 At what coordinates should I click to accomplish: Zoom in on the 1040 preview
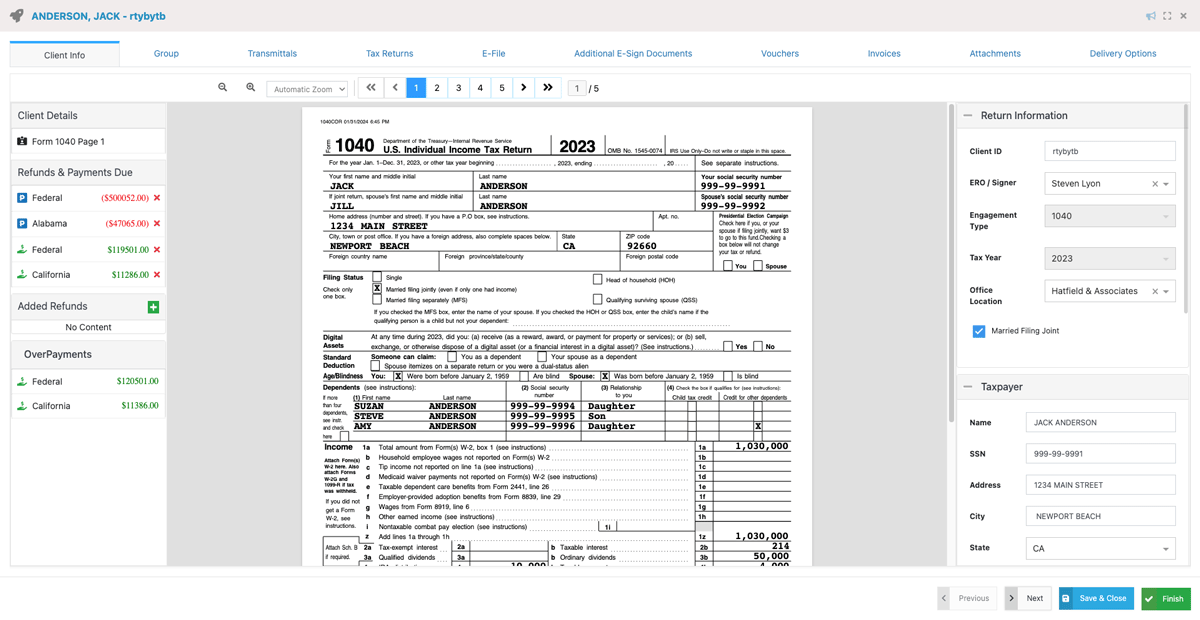[x=250, y=88]
